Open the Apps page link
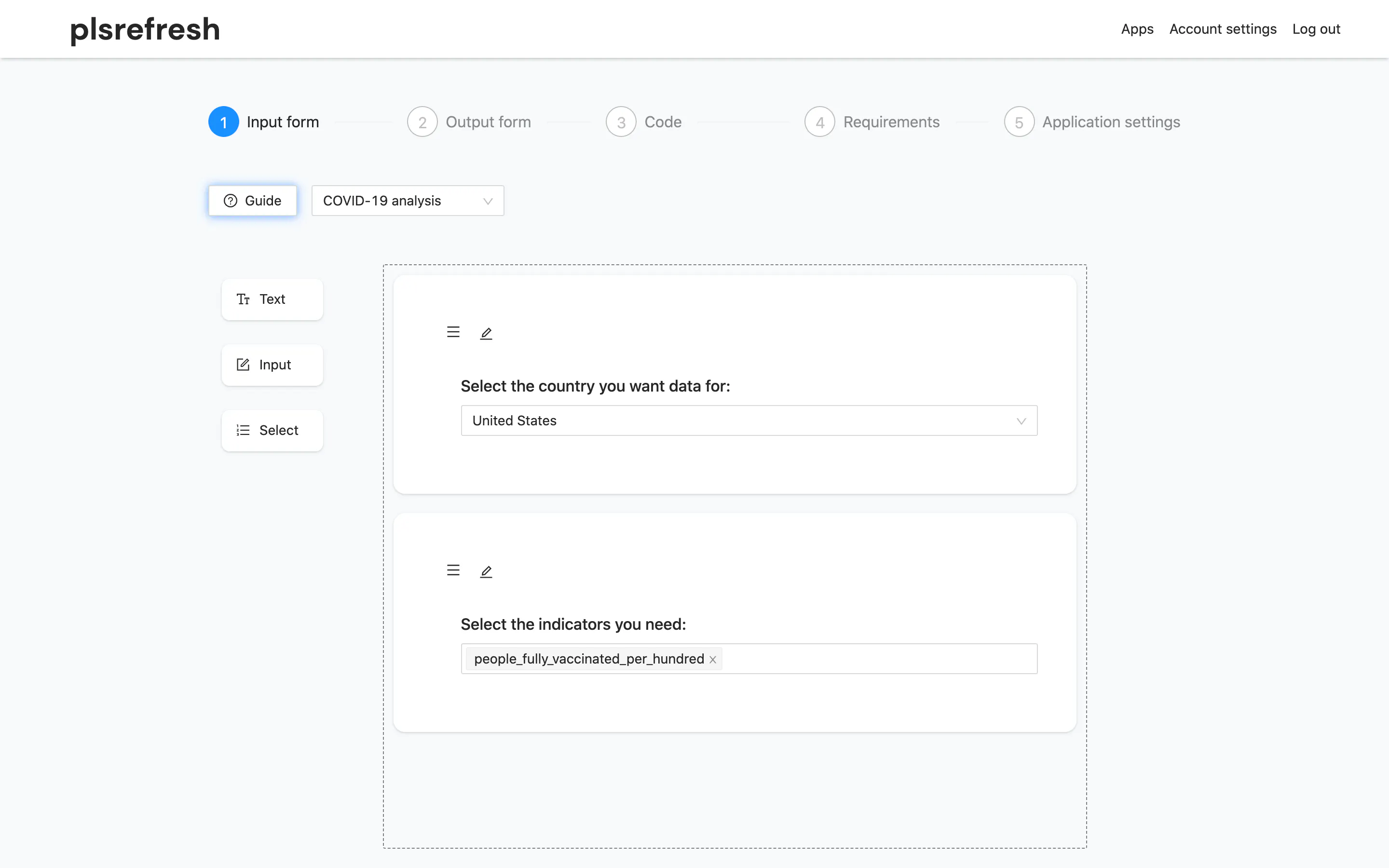The image size is (1389, 868). pyautogui.click(x=1137, y=29)
